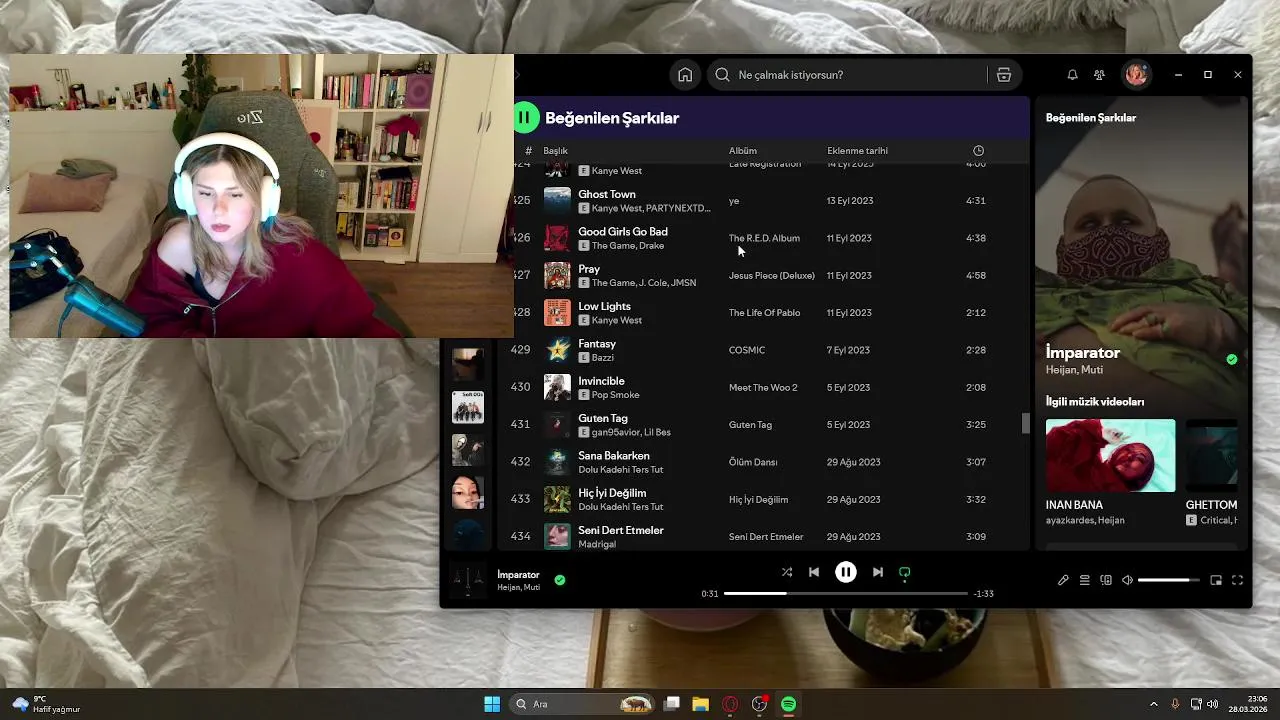Select the Hiç İyi Değilim track title
1280x720 pixels.
612,493
